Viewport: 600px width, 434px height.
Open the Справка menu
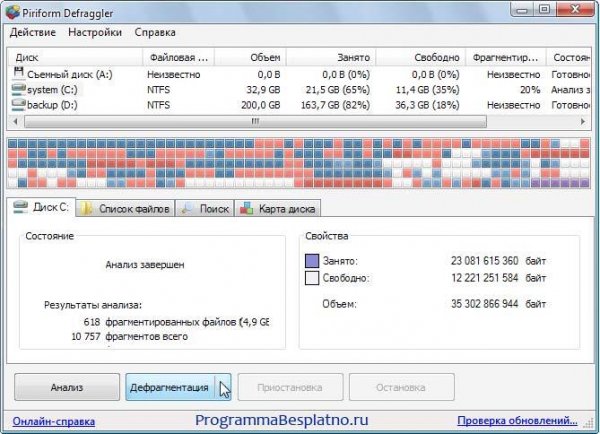[155, 32]
